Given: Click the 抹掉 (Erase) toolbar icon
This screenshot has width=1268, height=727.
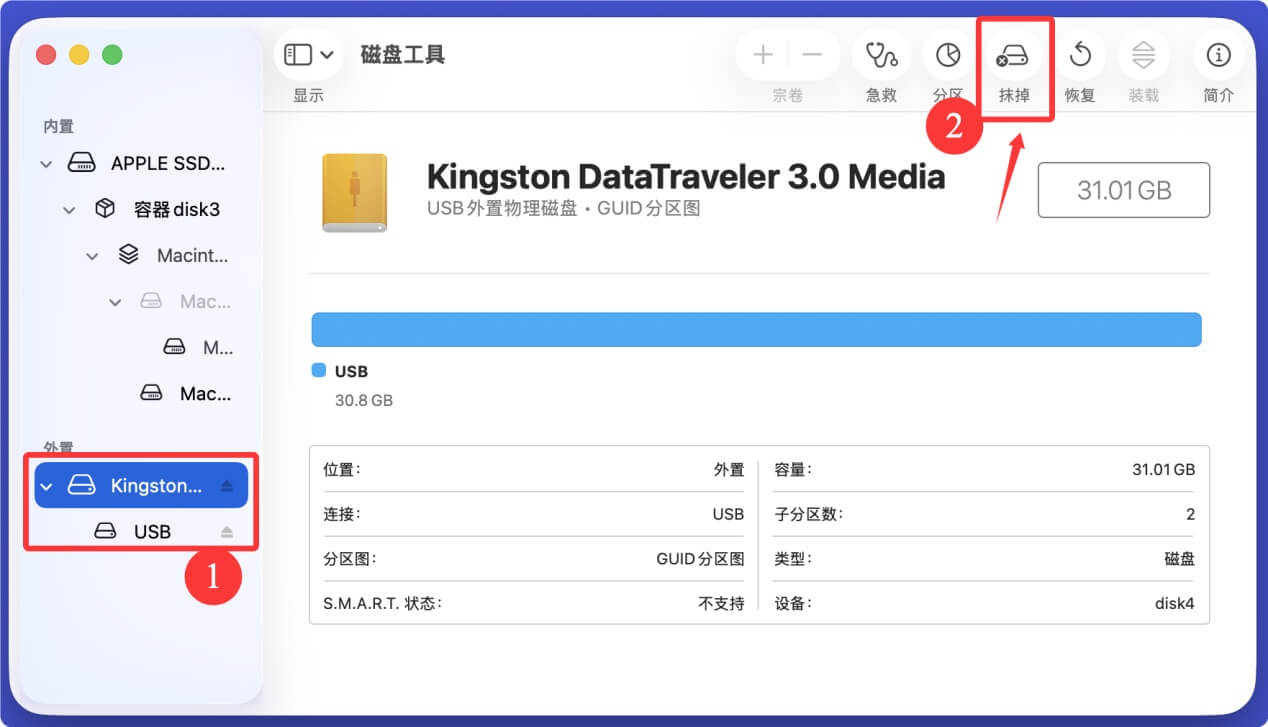Looking at the screenshot, I should tap(1013, 56).
